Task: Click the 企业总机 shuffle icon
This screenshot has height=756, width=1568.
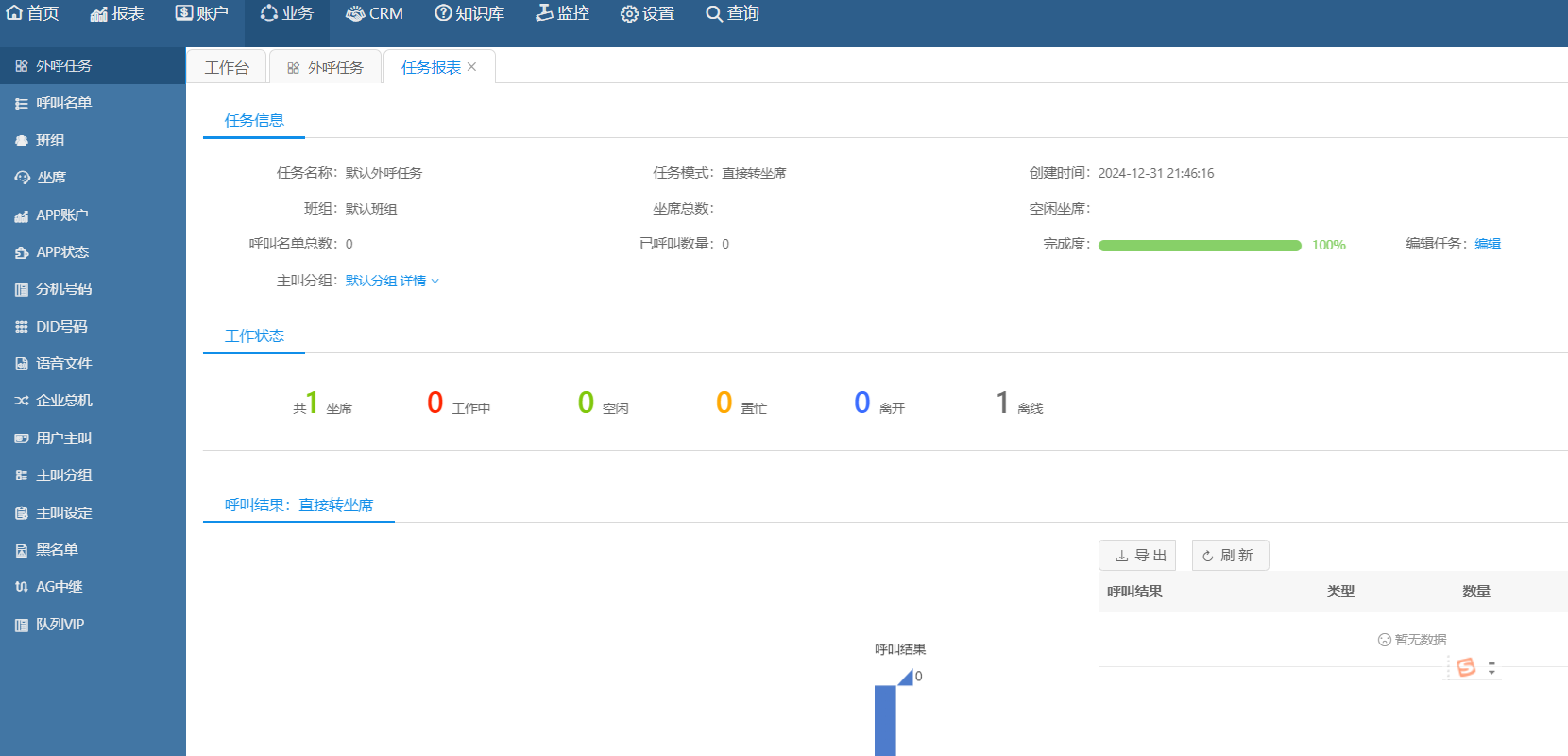Action: 22,401
